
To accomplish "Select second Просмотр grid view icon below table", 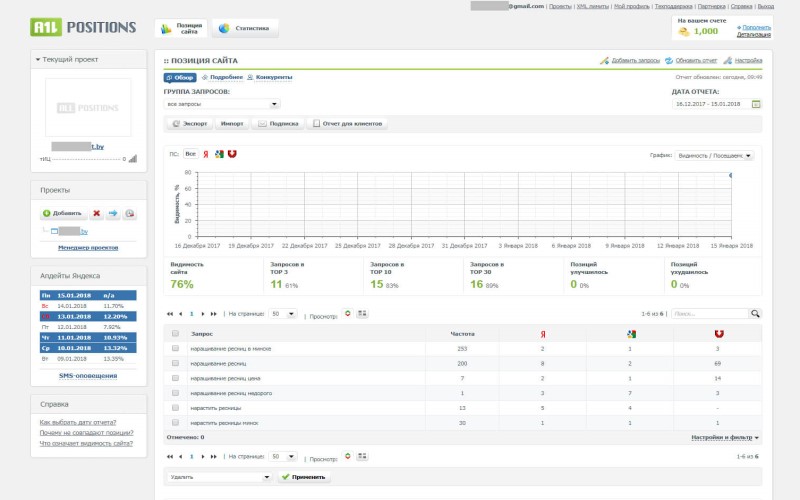I will click(x=362, y=456).
